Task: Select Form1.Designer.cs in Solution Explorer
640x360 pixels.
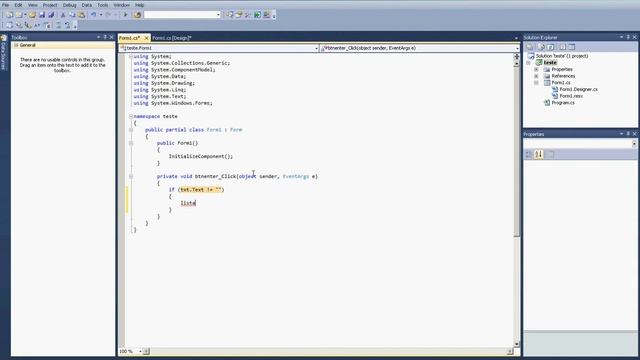Action: point(578,89)
